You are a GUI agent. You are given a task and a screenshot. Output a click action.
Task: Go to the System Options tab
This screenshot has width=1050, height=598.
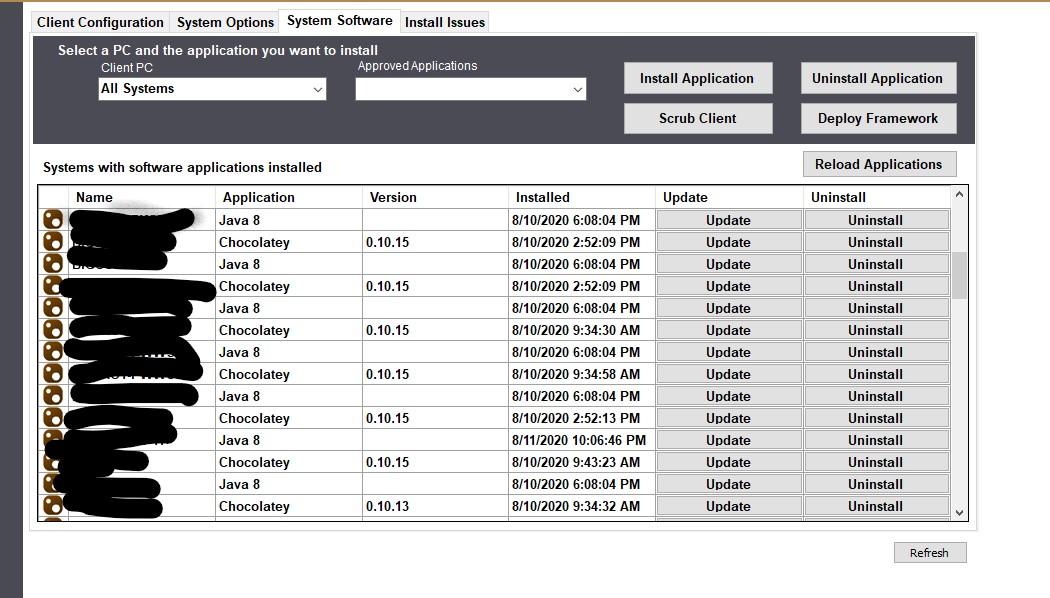click(x=225, y=22)
